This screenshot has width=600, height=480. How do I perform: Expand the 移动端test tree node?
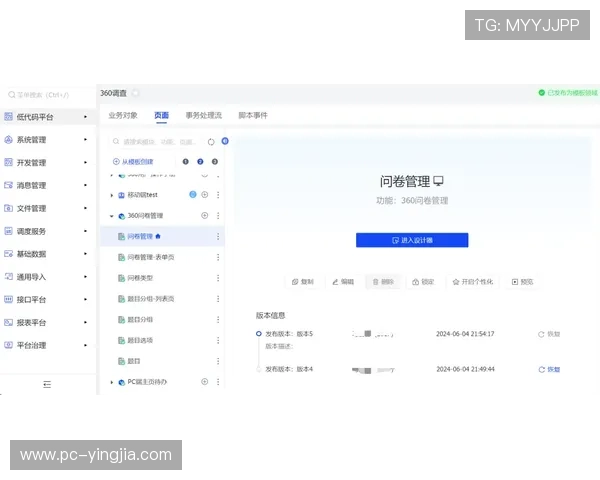111,195
